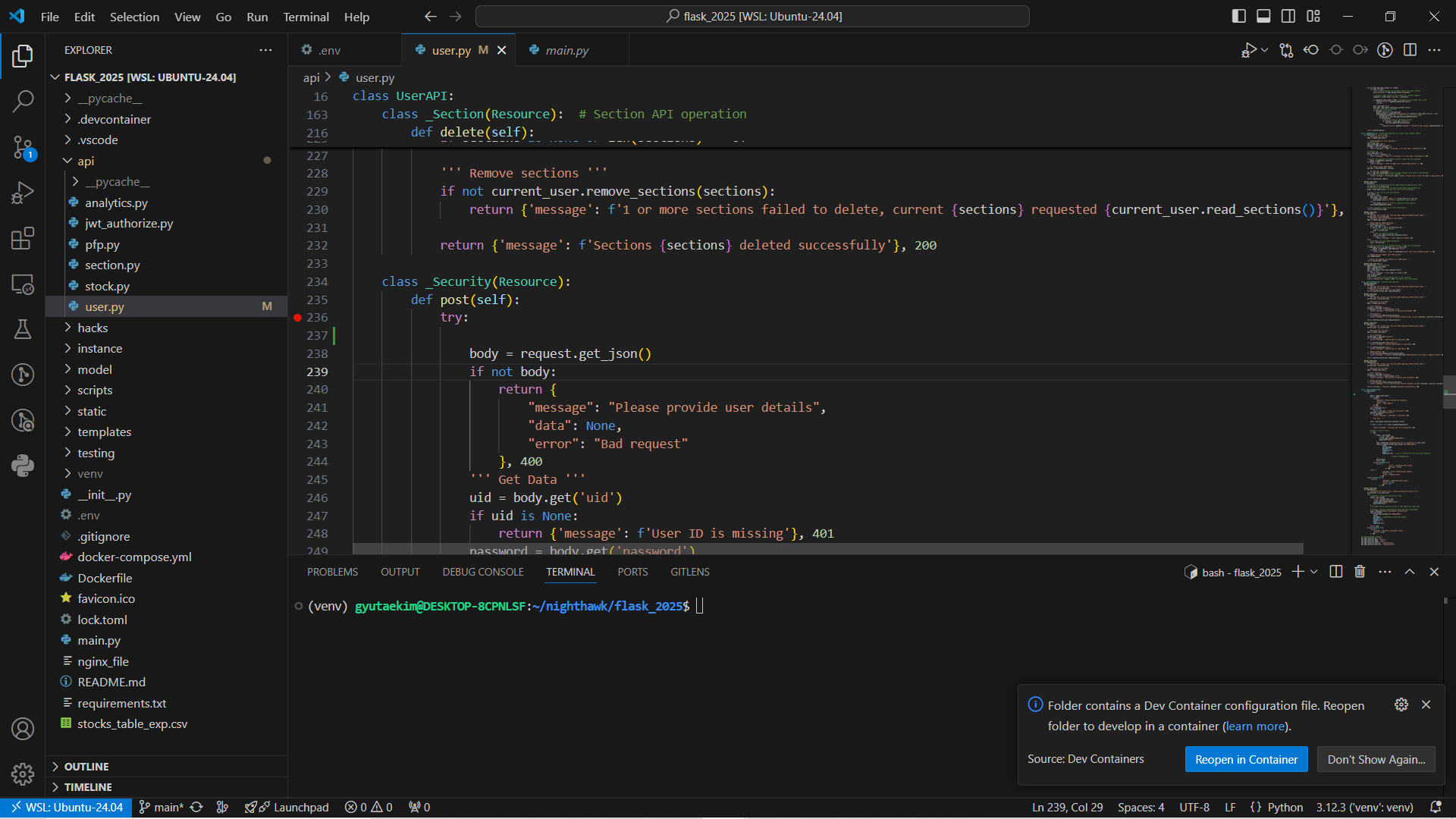This screenshot has width=1456, height=819.
Task: Open the Manage gear menu
Action: [x=23, y=774]
